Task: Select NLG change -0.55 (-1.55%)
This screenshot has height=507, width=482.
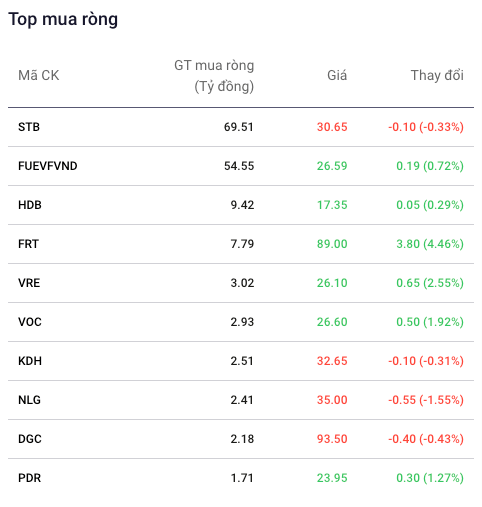Action: click(x=426, y=400)
